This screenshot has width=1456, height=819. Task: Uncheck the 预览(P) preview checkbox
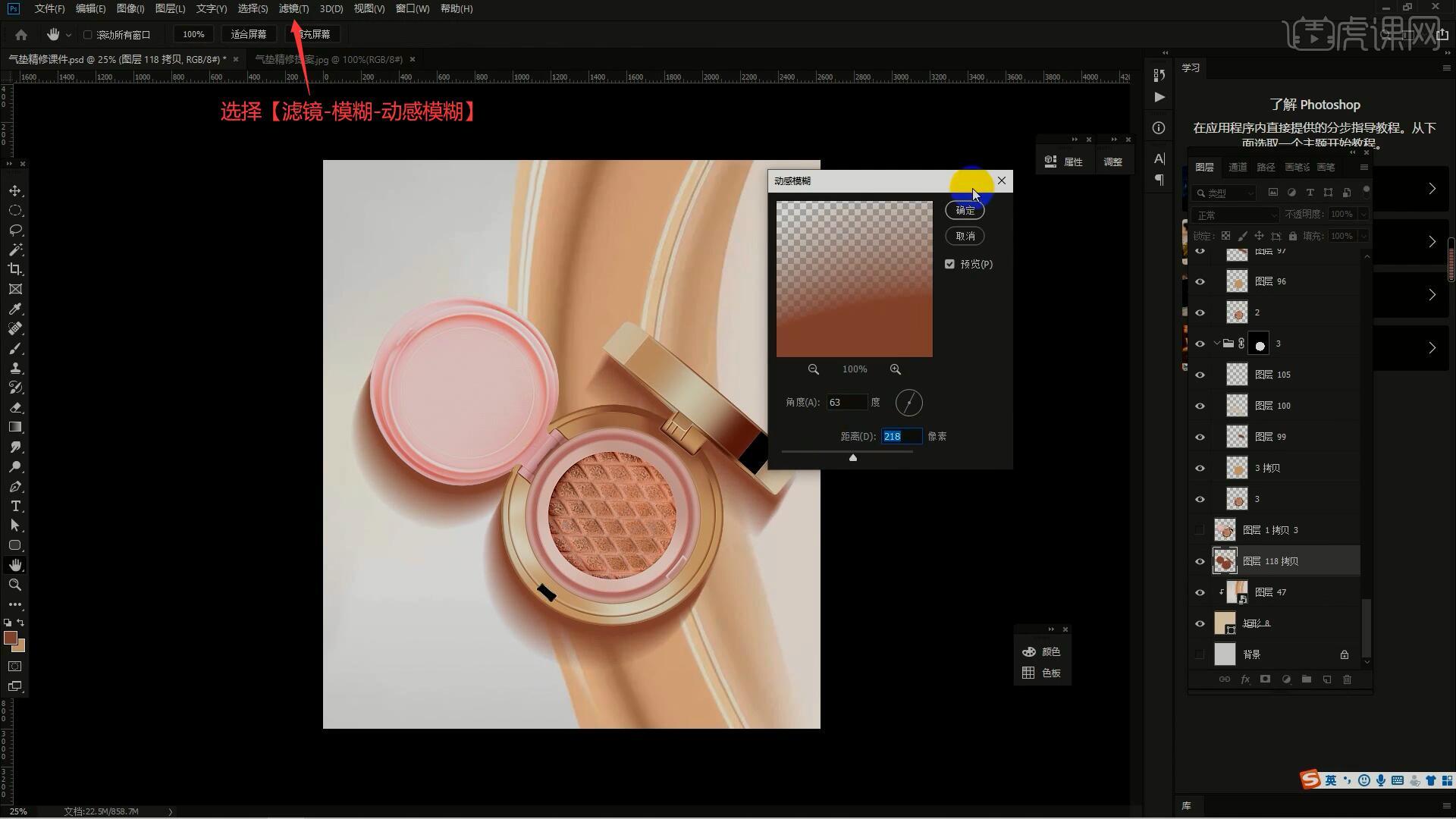click(949, 264)
